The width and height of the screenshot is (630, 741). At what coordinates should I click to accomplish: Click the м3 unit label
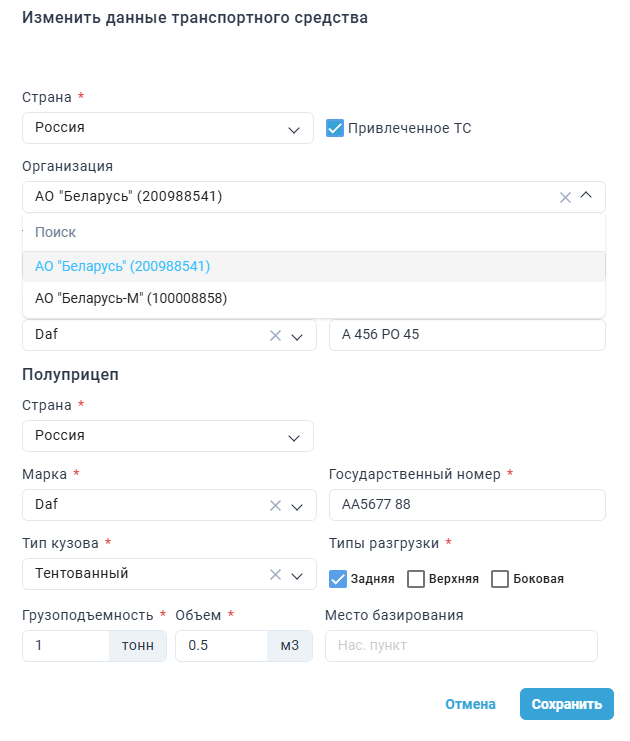[x=290, y=646]
